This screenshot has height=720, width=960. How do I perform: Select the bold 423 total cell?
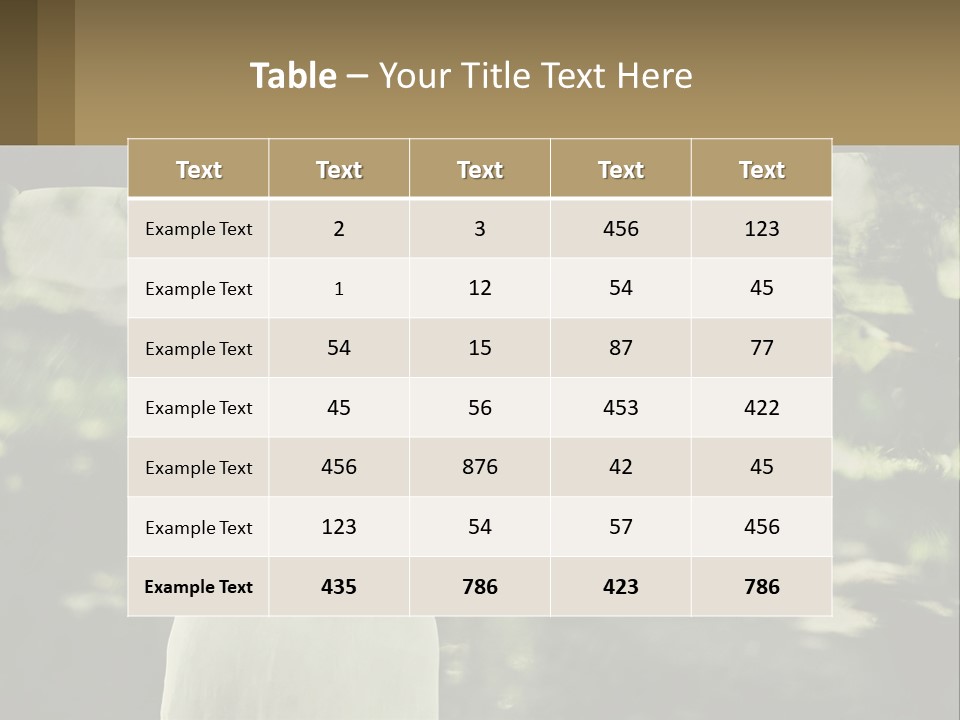pos(621,587)
